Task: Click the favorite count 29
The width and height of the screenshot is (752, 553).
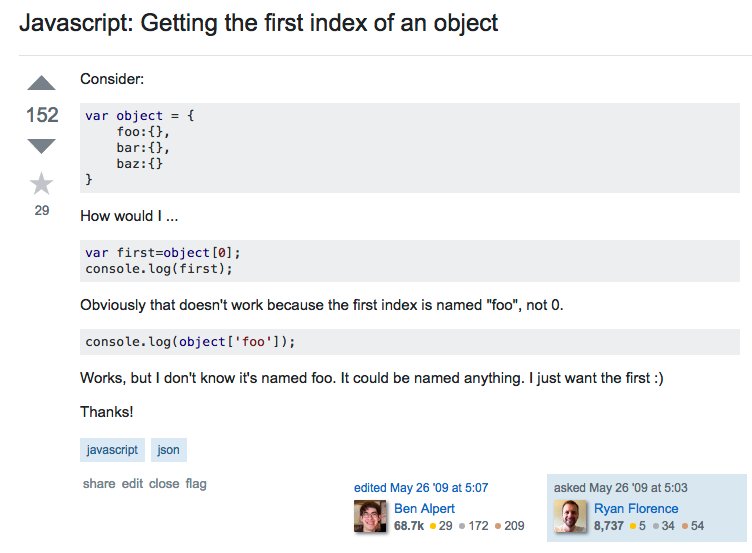Action: coord(42,210)
